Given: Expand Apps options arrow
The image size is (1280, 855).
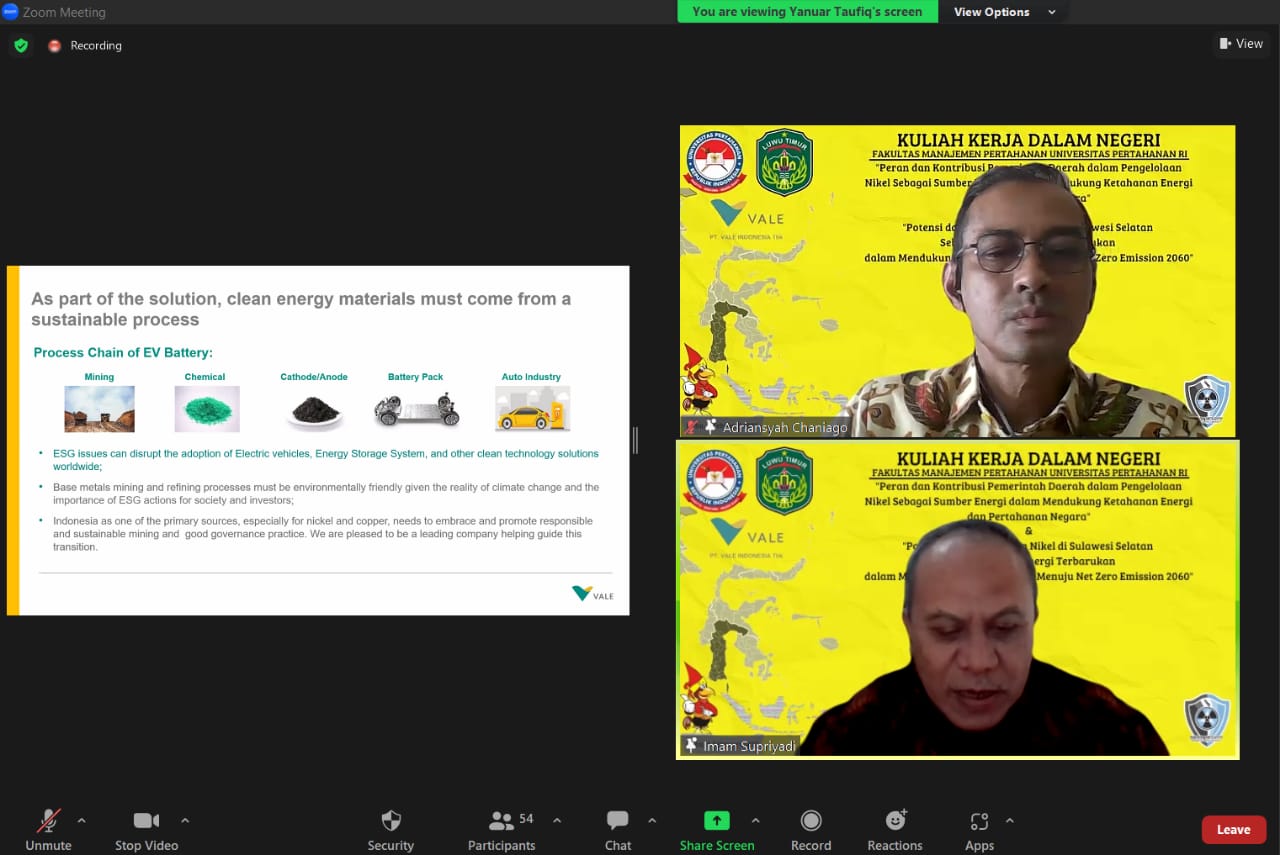Looking at the screenshot, I should click(1010, 821).
